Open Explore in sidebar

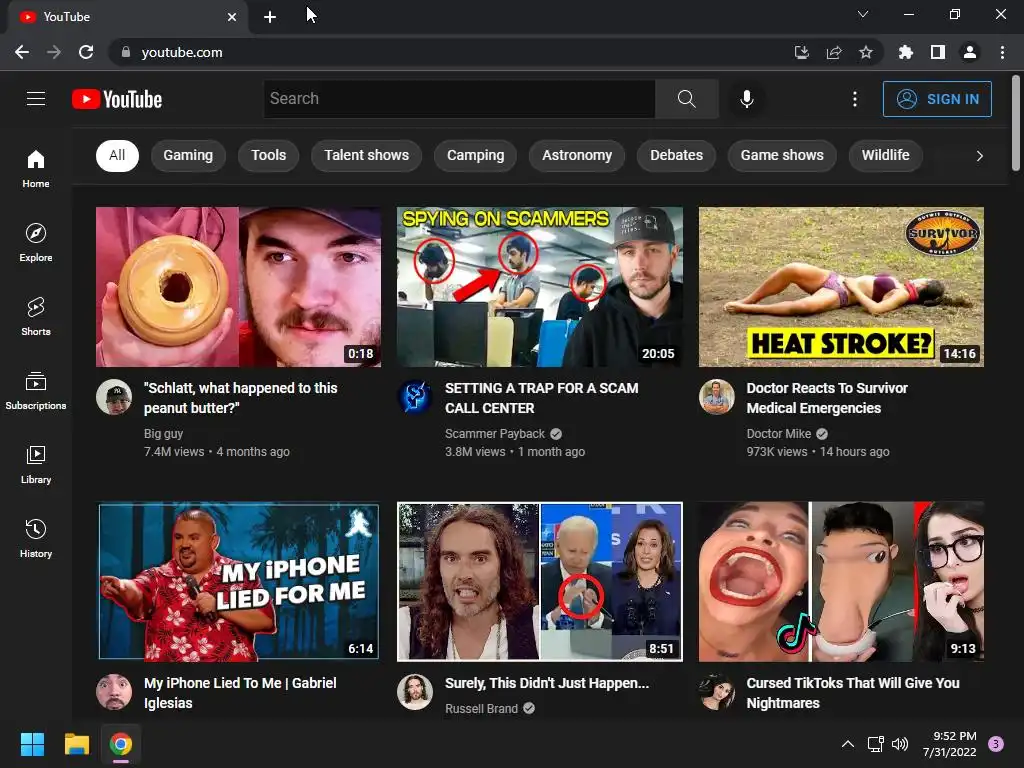click(x=36, y=242)
